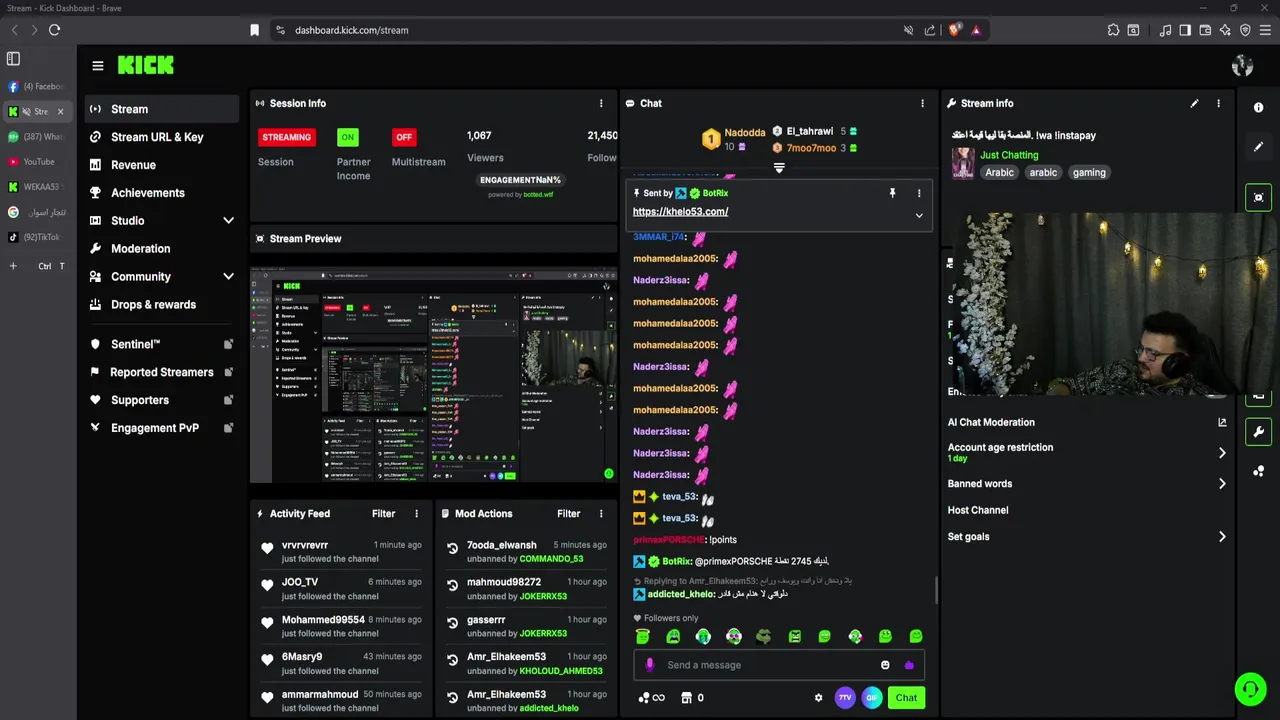Click the Stream Preview thumbnail
The width and height of the screenshot is (1280, 720).
[433, 375]
